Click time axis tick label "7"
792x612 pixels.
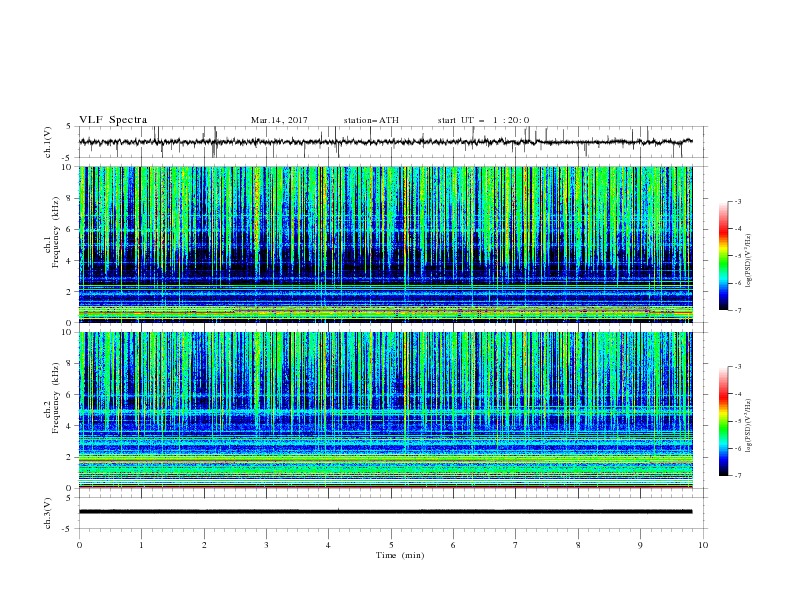[516, 545]
